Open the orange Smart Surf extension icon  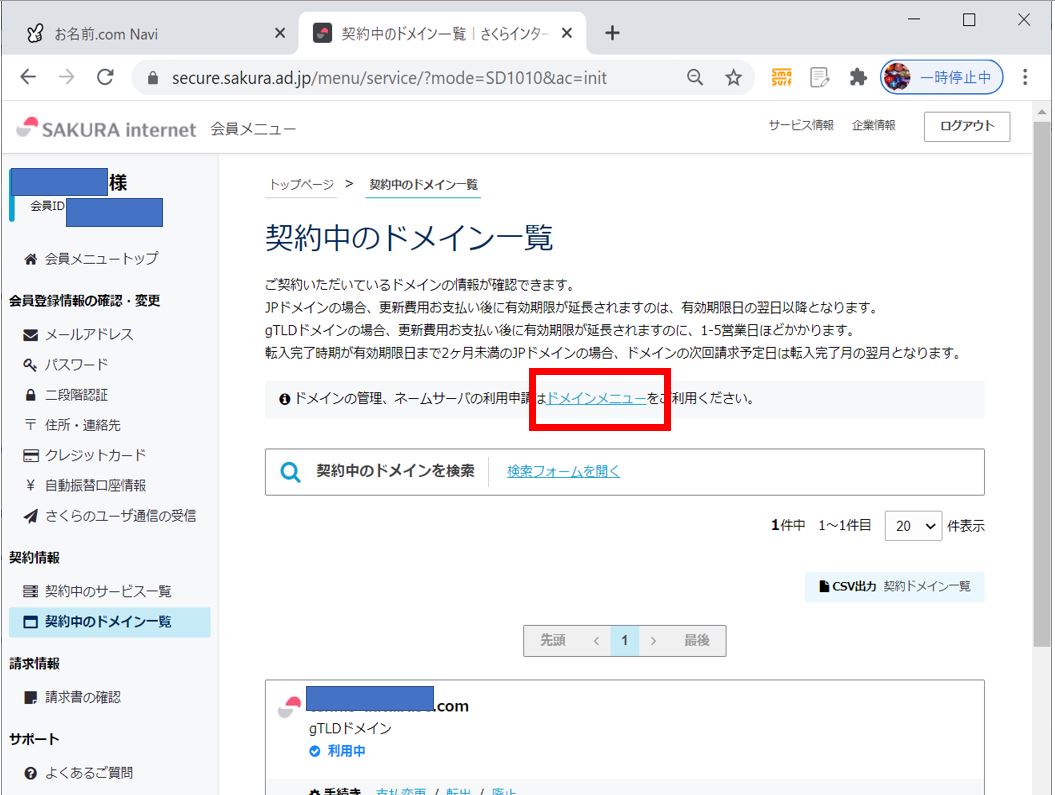pyautogui.click(x=781, y=77)
